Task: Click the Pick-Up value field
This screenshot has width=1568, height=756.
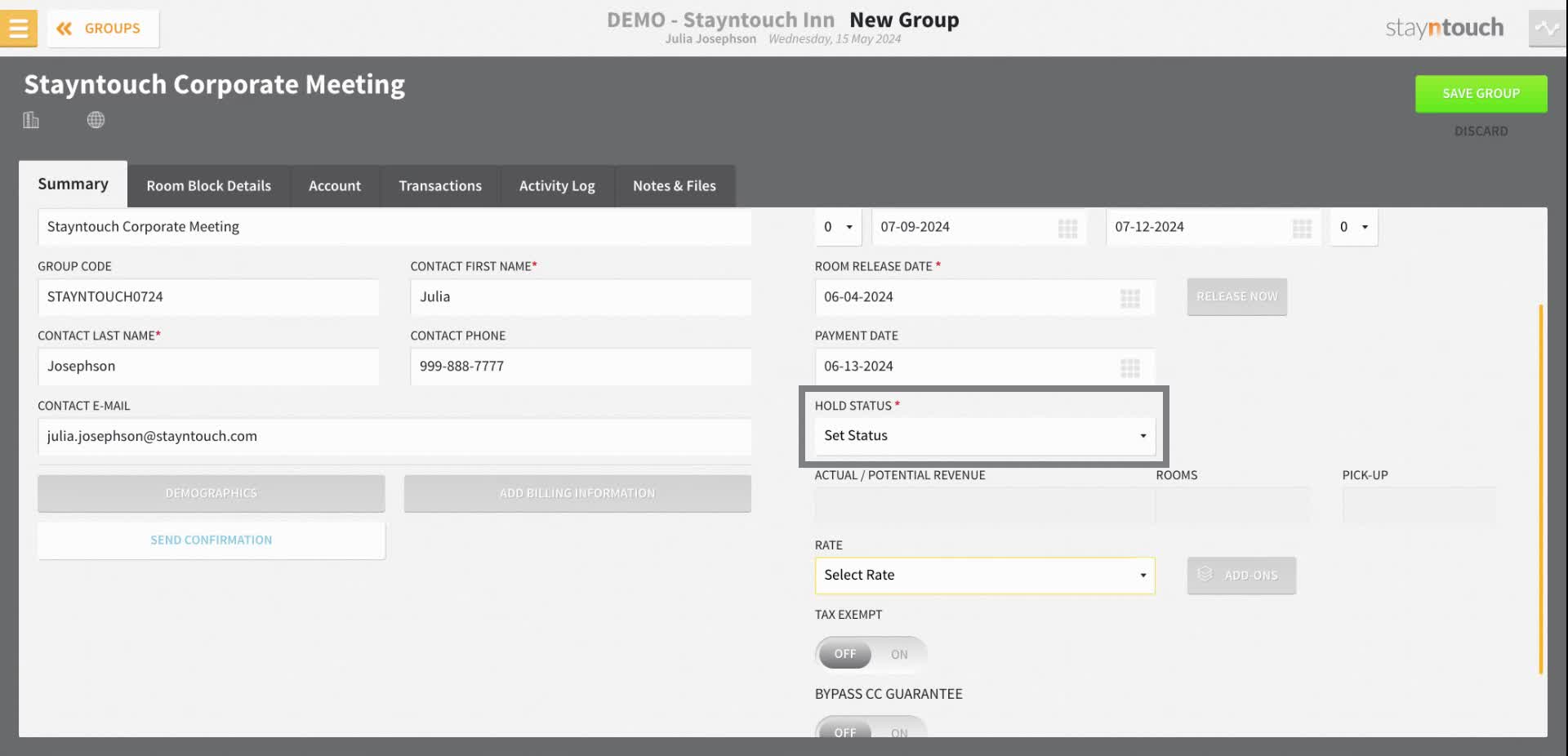Action: pyautogui.click(x=1419, y=505)
